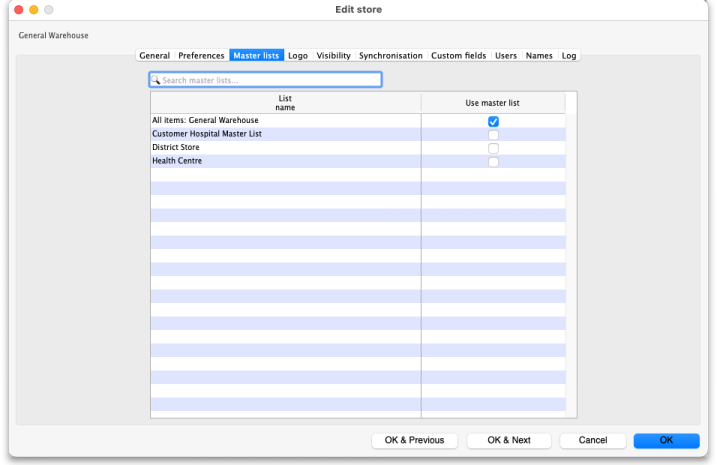Select the Logo tab
This screenshot has height=465, width=717.
[298, 56]
